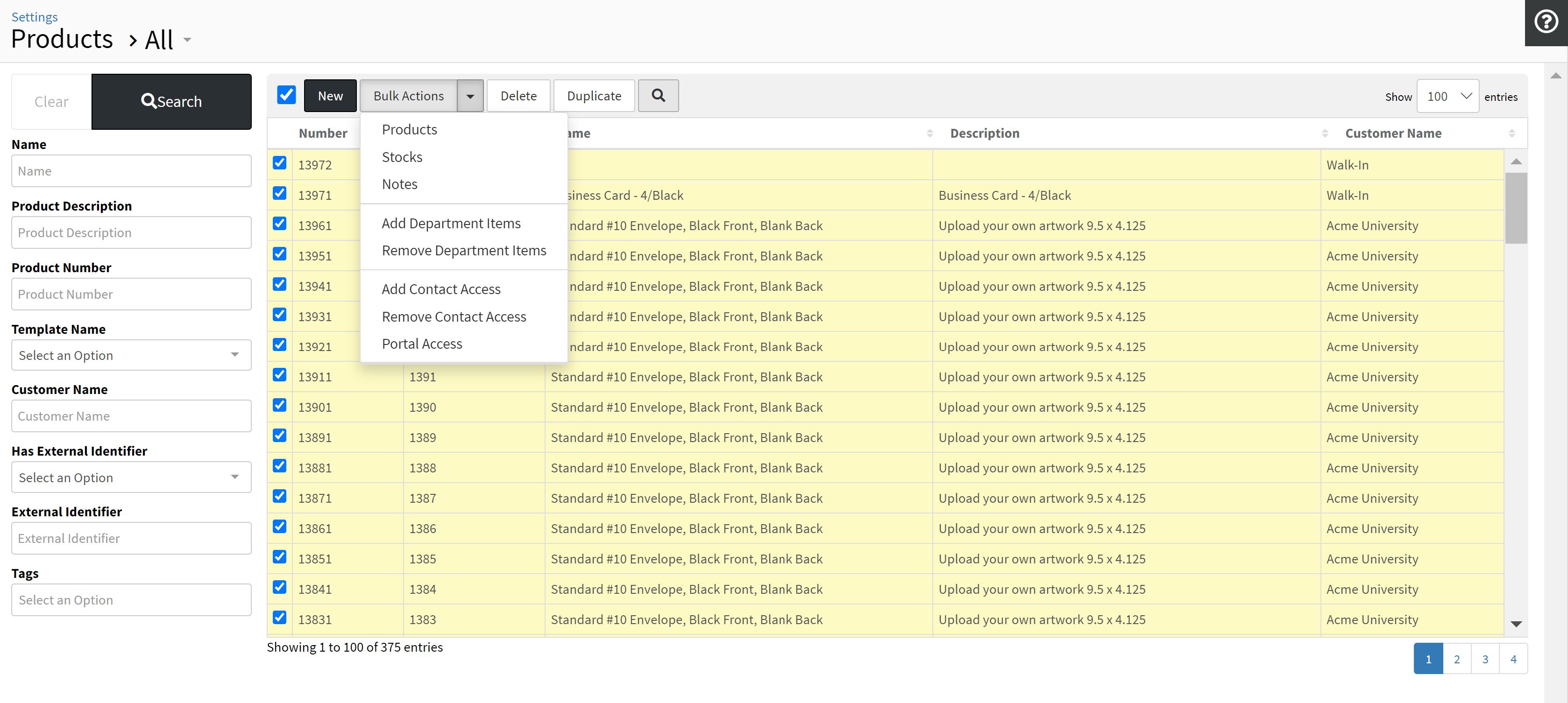The height and width of the screenshot is (703, 1568).
Task: Click the help question mark icon
Action: point(1546,22)
